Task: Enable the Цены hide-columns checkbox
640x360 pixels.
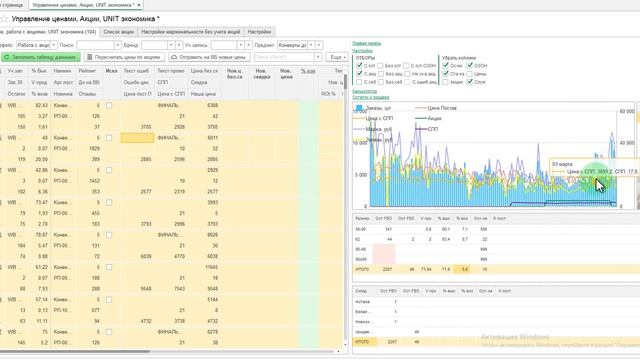Action: click(x=470, y=74)
